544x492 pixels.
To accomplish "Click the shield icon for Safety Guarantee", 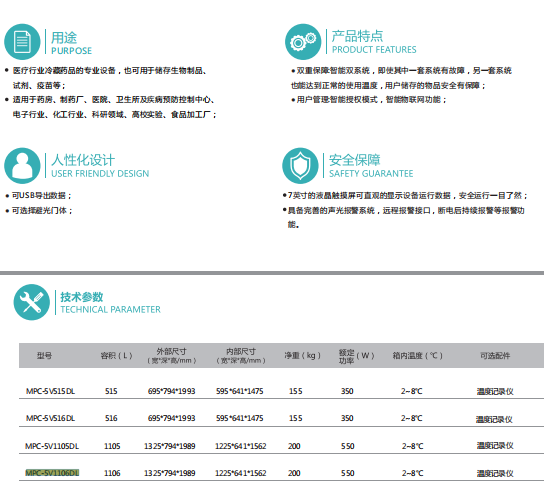I will 300,166.
